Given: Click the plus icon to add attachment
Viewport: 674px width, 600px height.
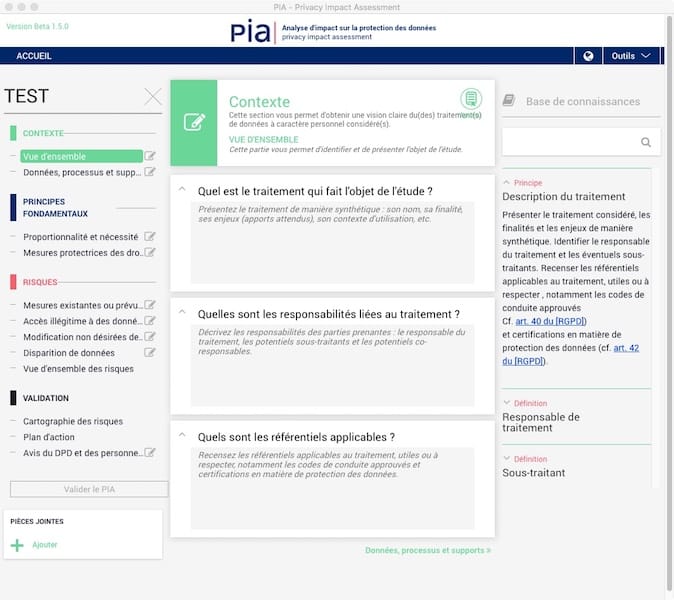Looking at the screenshot, I should [17, 545].
